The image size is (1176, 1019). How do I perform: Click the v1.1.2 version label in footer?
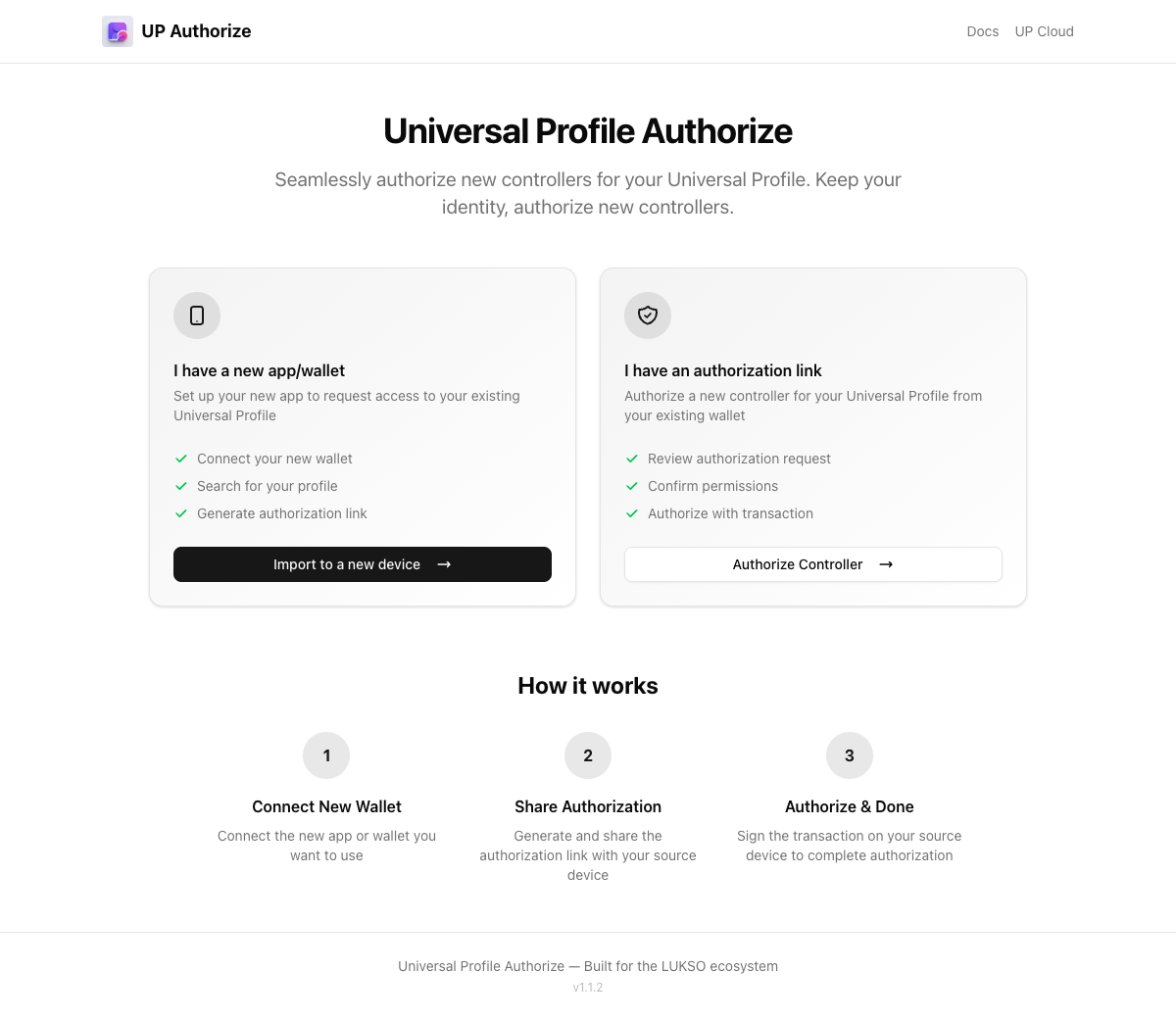588,987
